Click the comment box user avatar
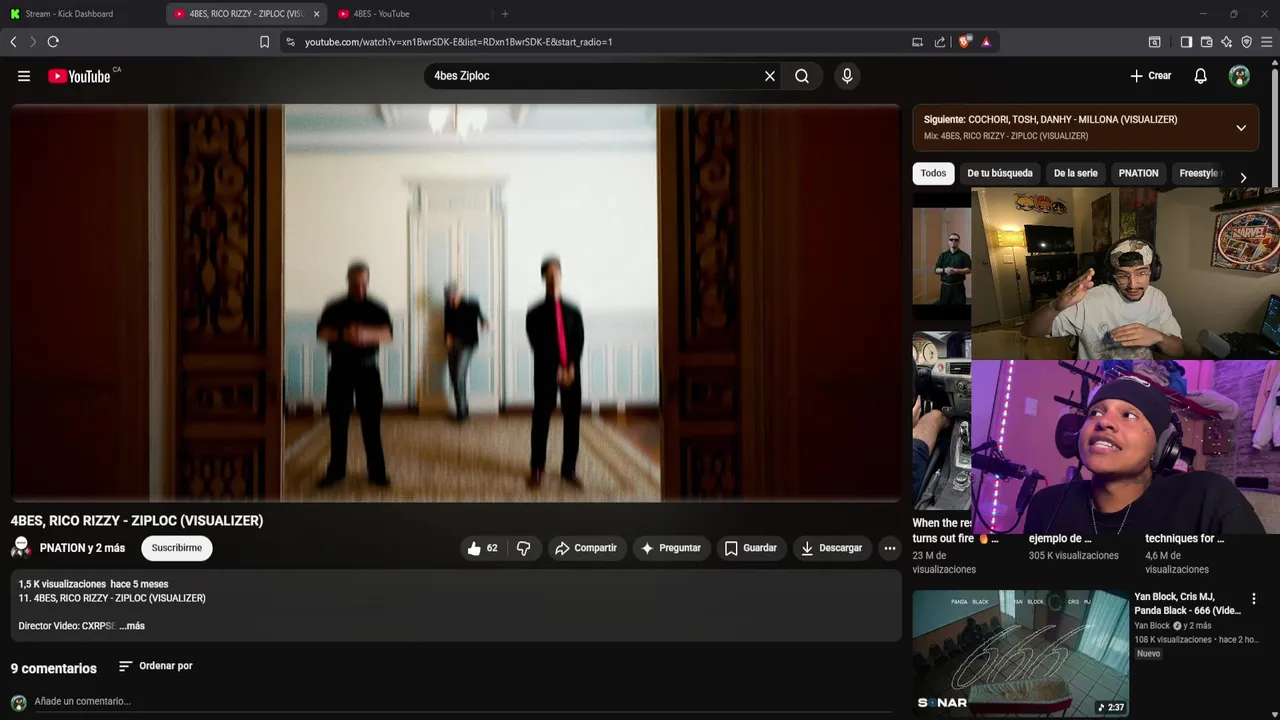 pos(18,703)
